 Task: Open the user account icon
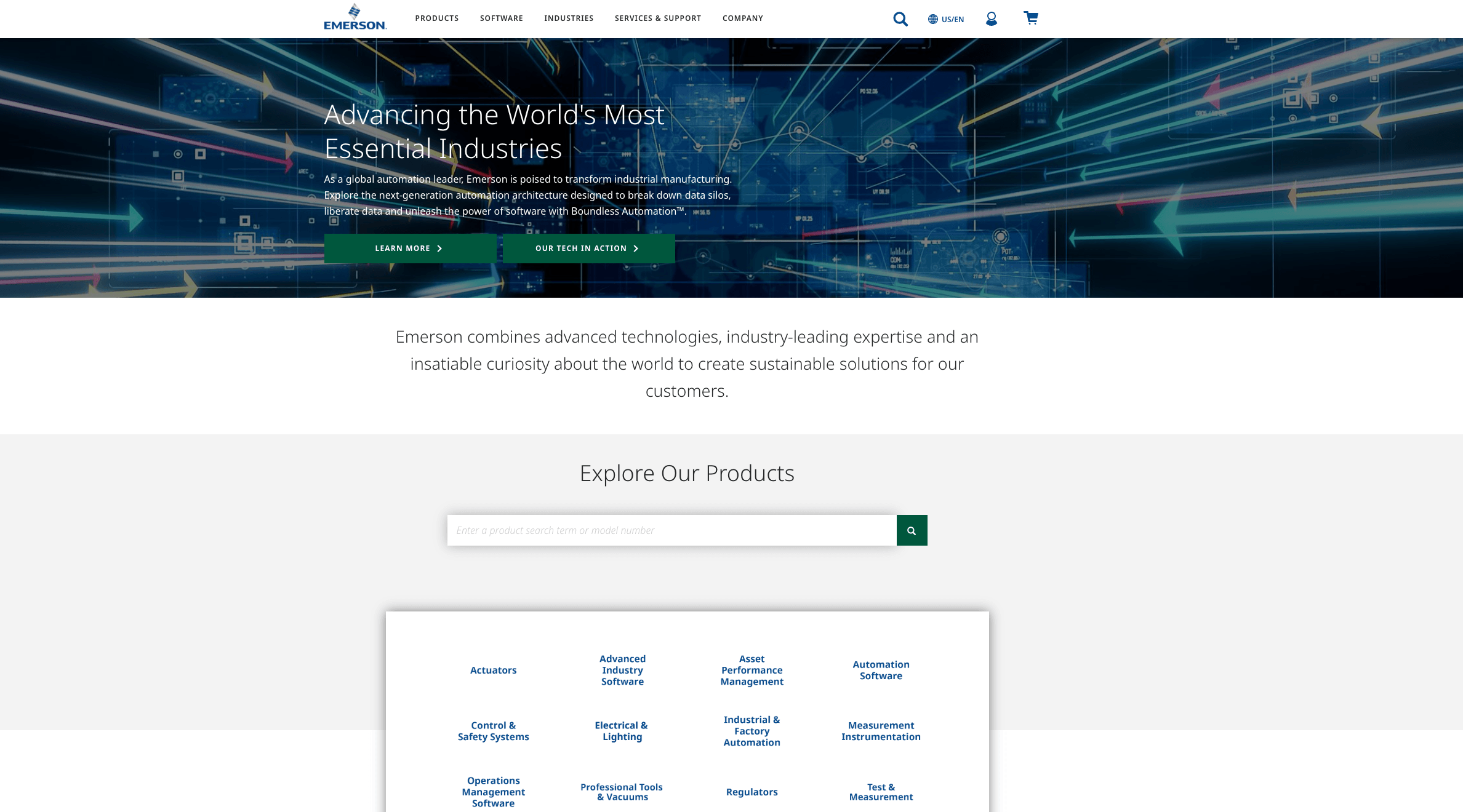coord(991,19)
